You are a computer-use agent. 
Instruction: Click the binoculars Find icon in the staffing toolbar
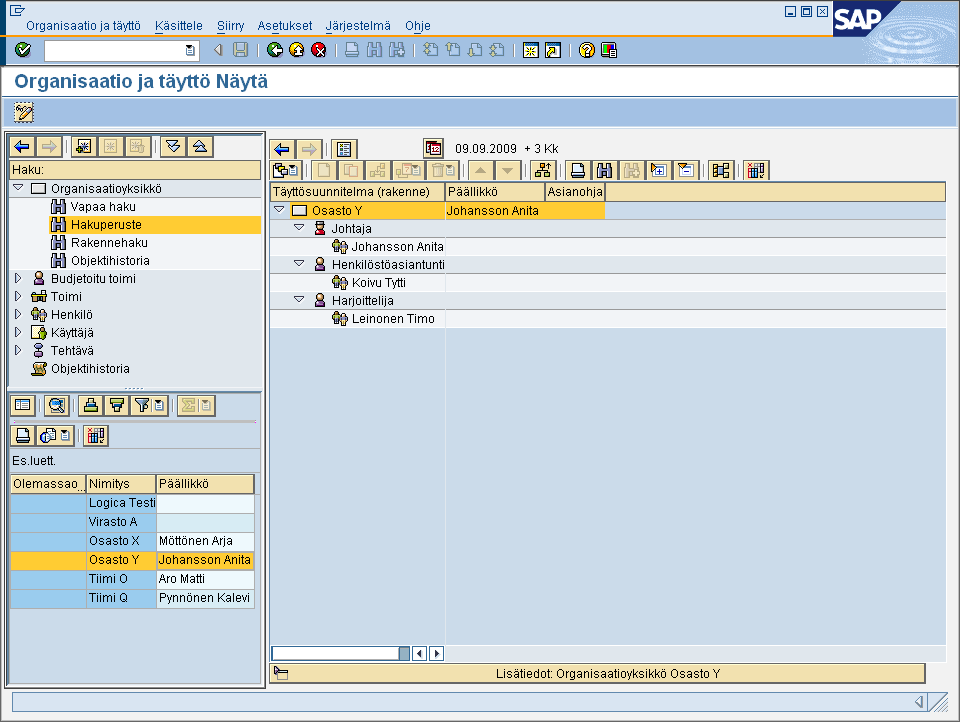[604, 170]
